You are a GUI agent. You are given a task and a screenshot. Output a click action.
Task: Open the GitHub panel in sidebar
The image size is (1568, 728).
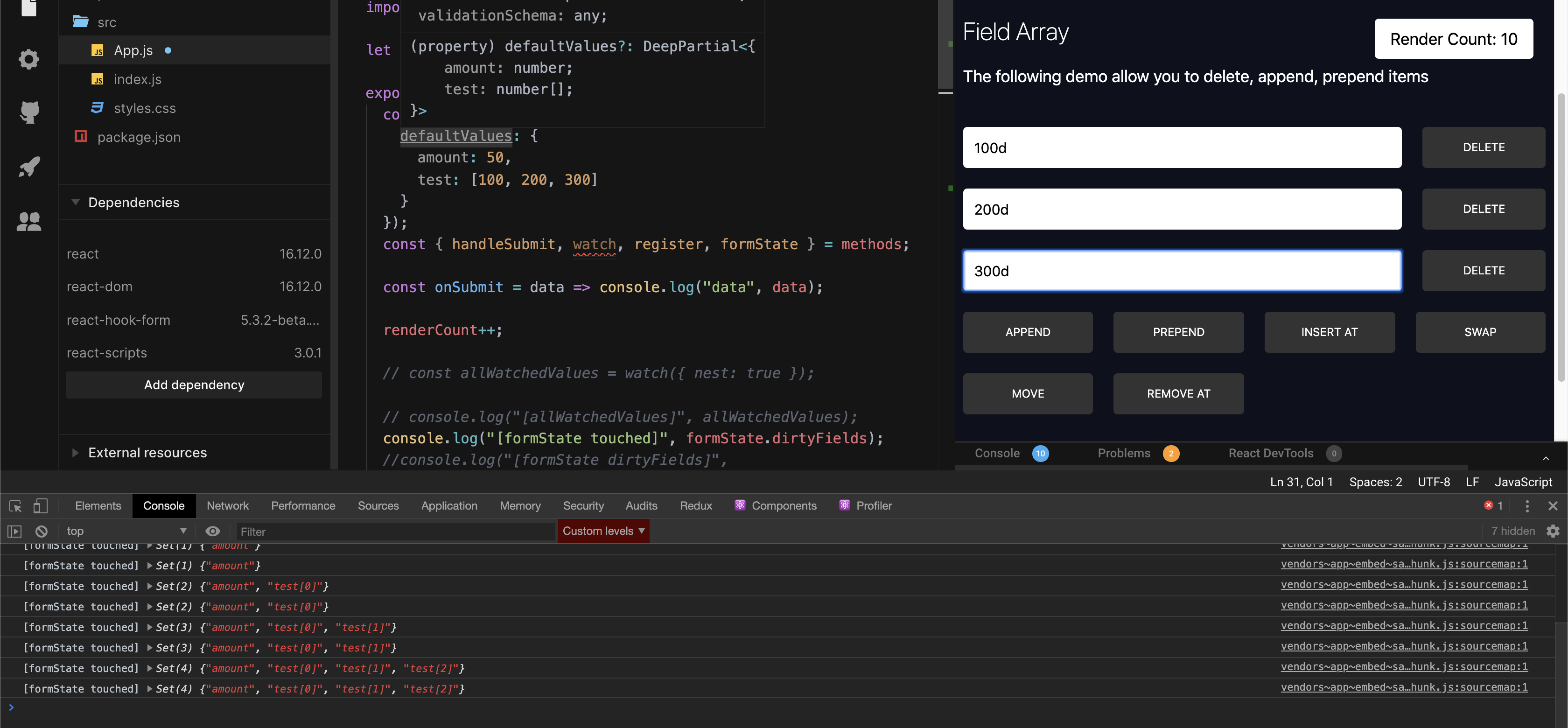[28, 112]
